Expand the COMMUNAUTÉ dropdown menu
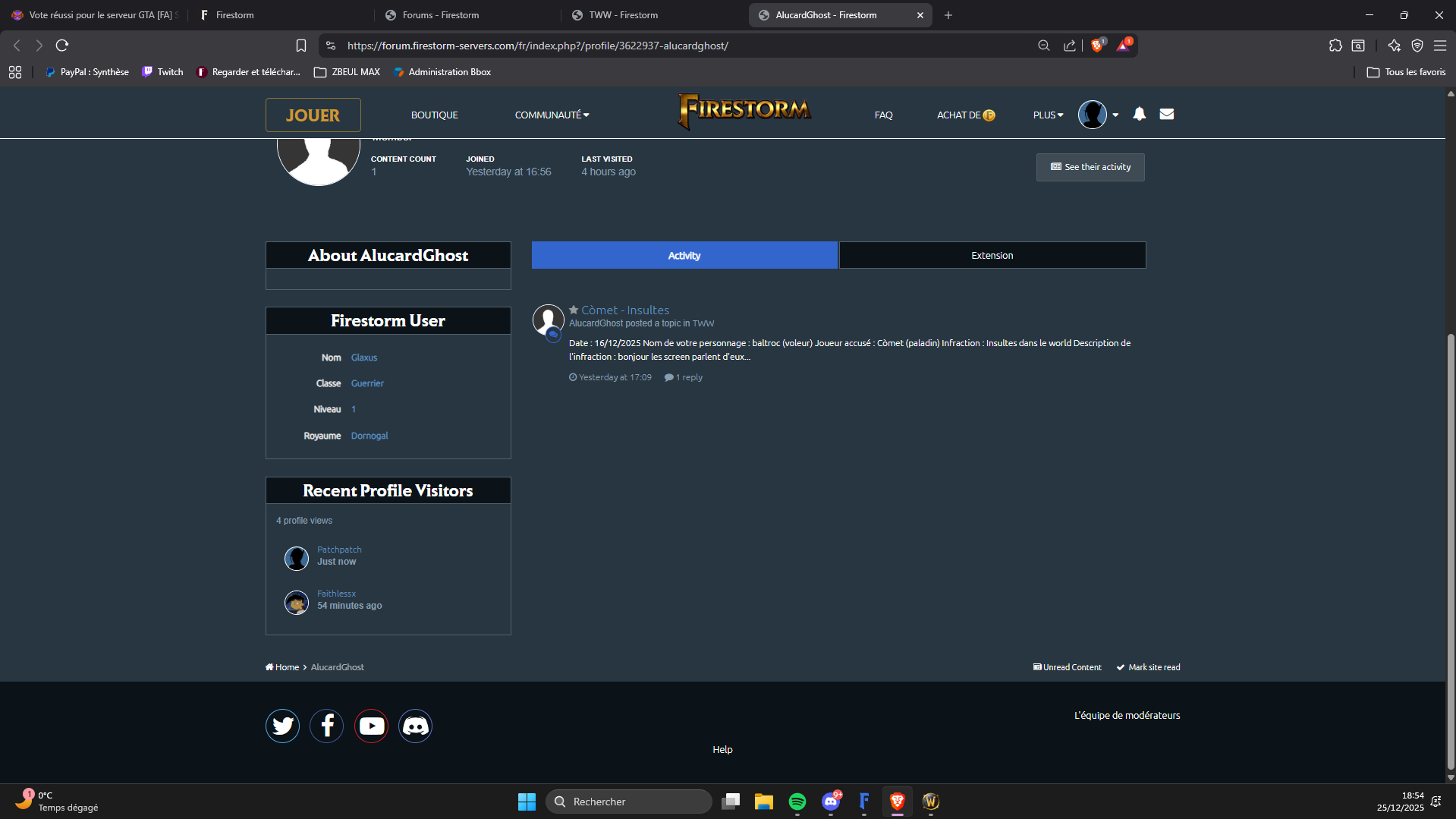1456x819 pixels. (552, 115)
